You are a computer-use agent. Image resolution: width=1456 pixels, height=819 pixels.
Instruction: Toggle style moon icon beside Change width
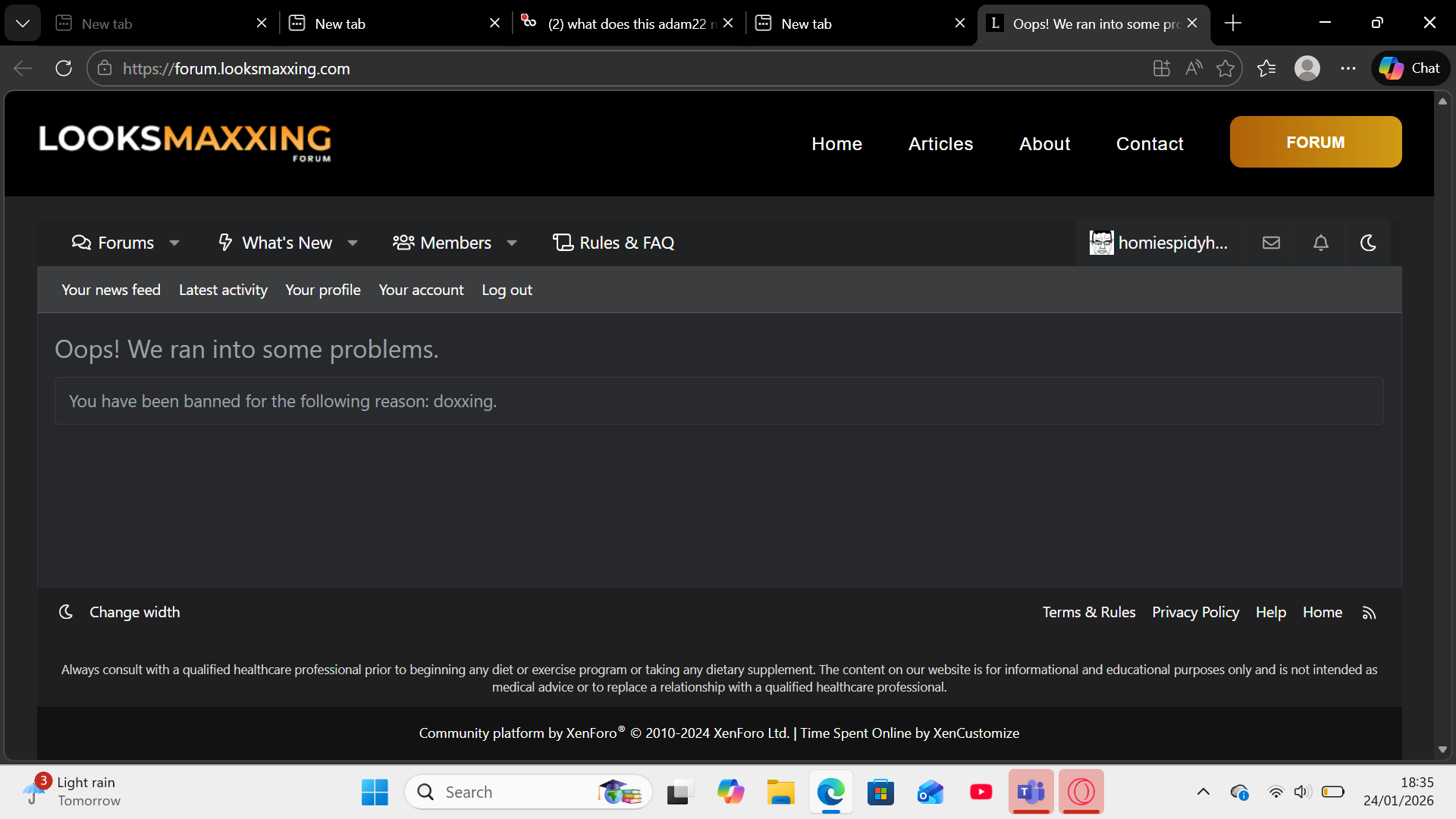(x=66, y=612)
